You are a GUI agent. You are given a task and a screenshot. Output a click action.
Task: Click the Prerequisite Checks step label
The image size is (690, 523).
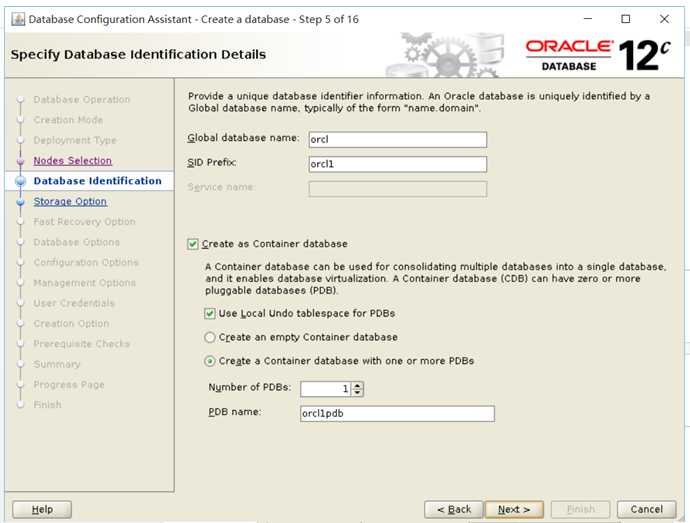click(82, 344)
